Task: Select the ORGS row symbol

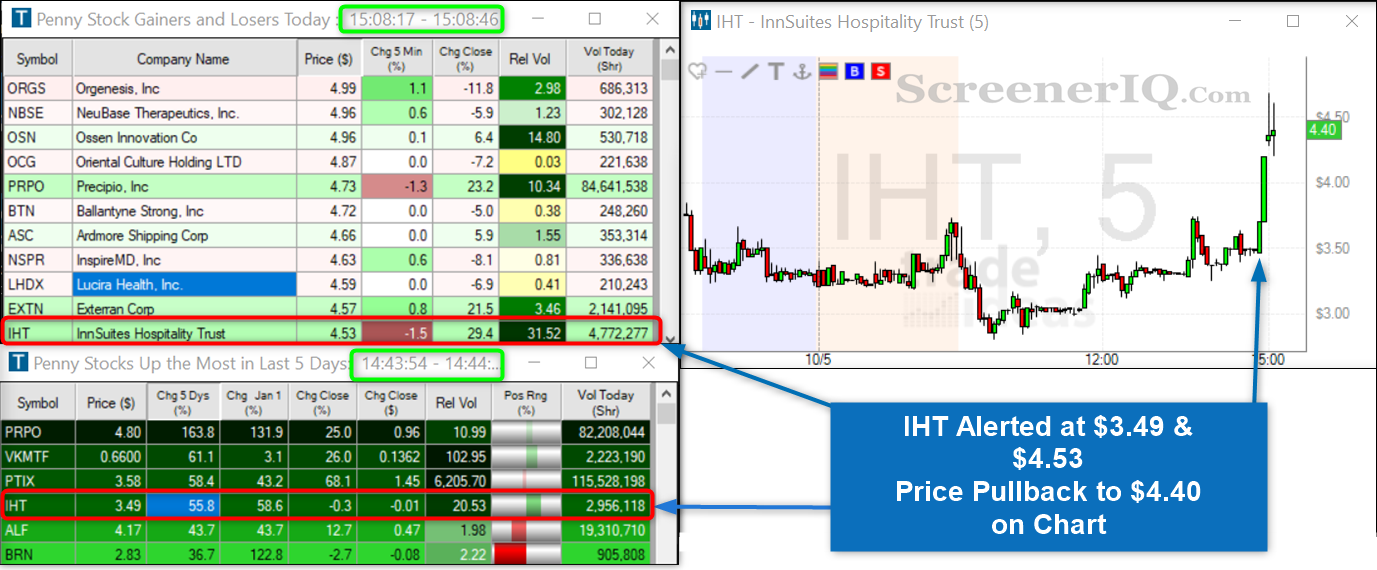Action: [27, 88]
